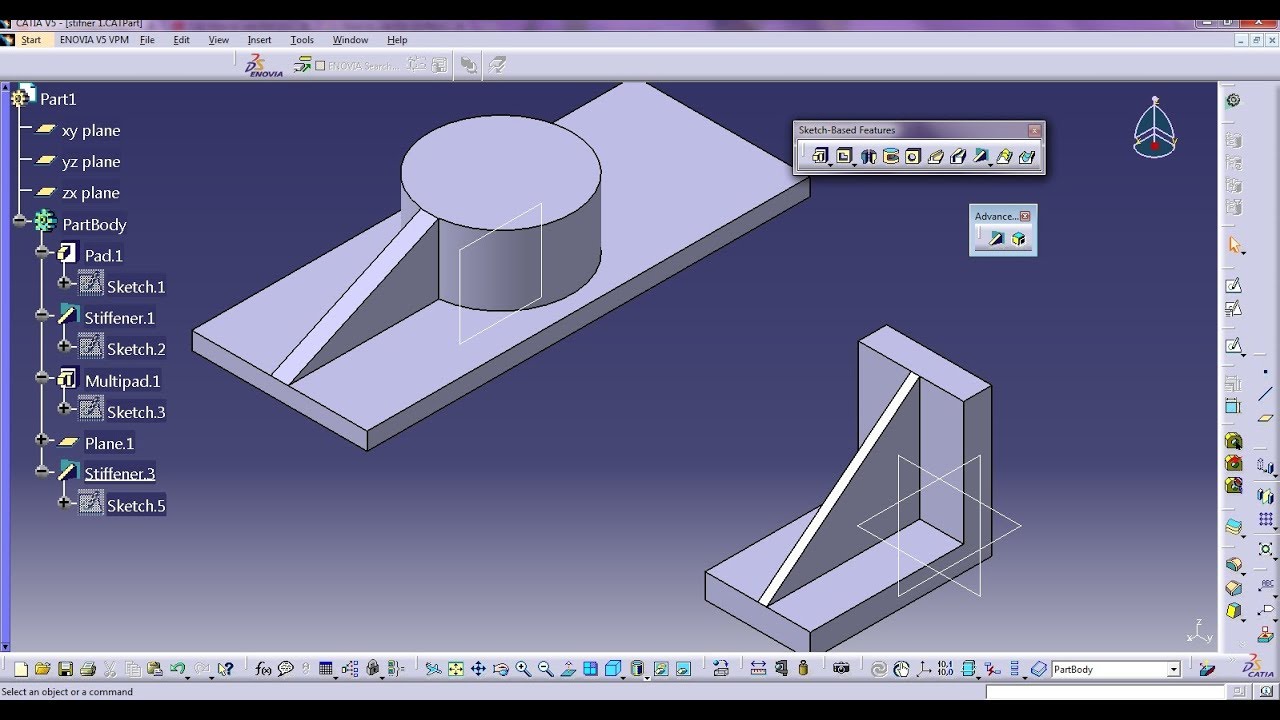The image size is (1280, 720).
Task: Select Sketch.3 in the specification tree
Action: pos(136,412)
